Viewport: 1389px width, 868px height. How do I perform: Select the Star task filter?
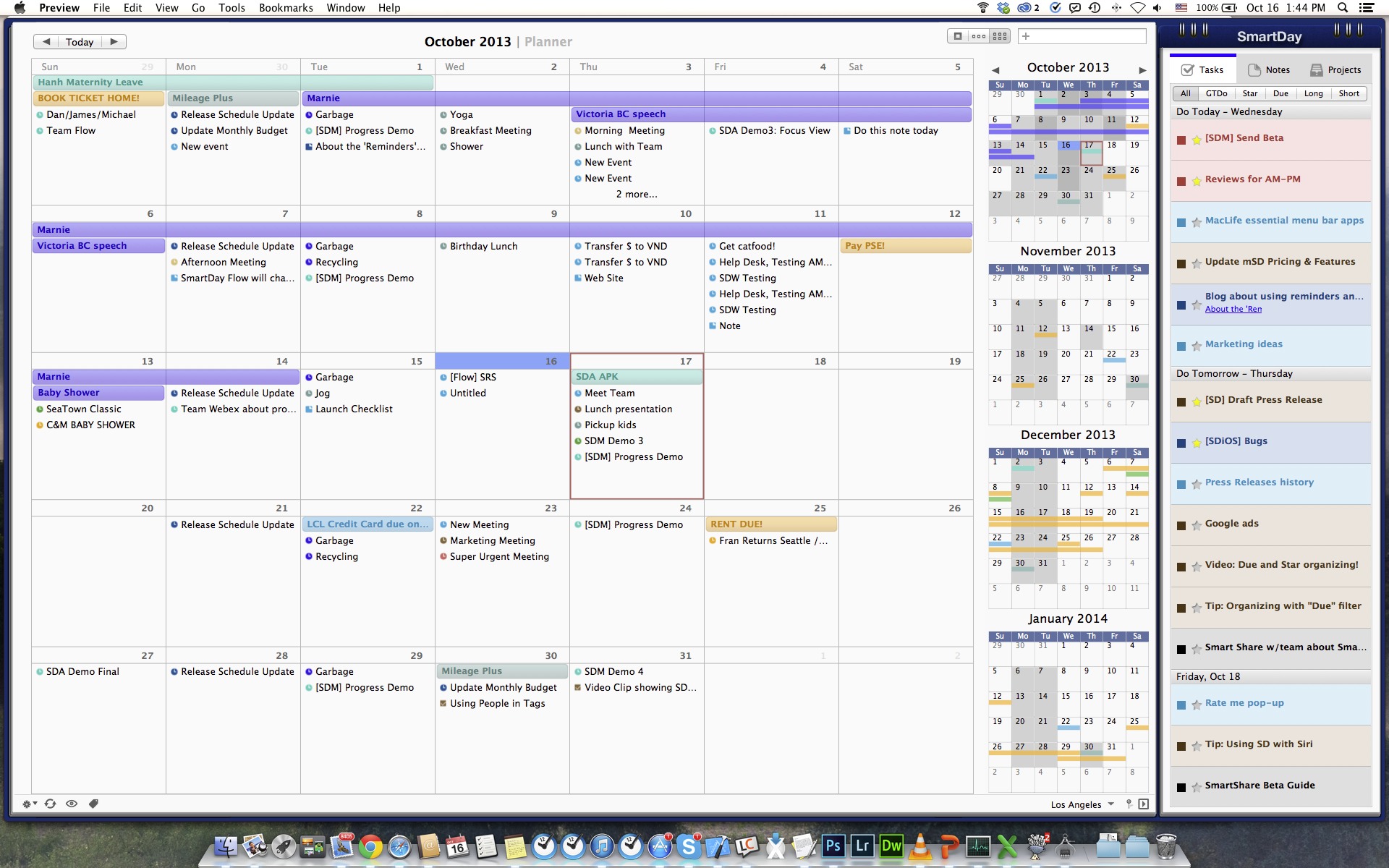1249,93
